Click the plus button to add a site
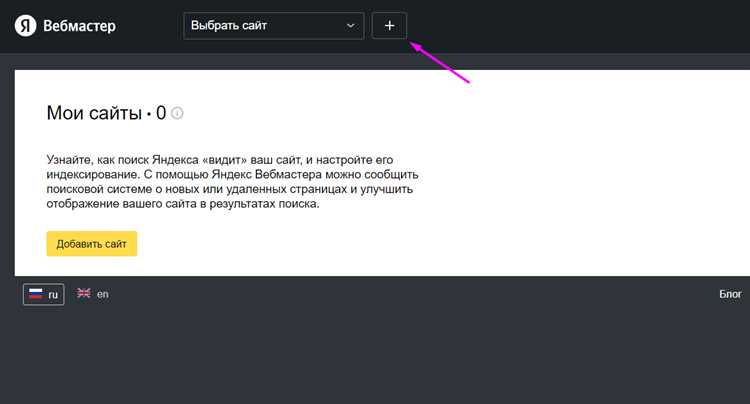The image size is (750, 404). (389, 26)
